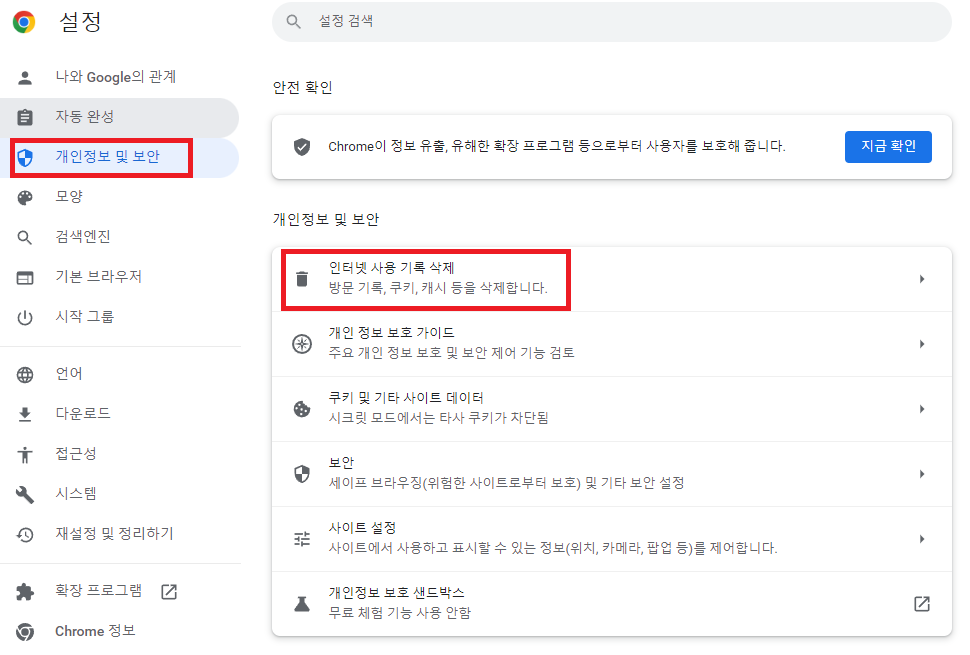This screenshot has height=655, width=970.
Task: Click the 설정 검색 search field
Action: tap(610, 20)
